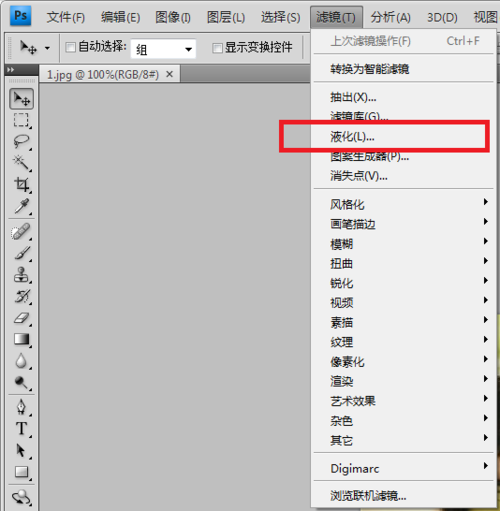Click the Photoshop Ps logo icon
This screenshot has width=500, height=511.
pyautogui.click(x=20, y=16)
